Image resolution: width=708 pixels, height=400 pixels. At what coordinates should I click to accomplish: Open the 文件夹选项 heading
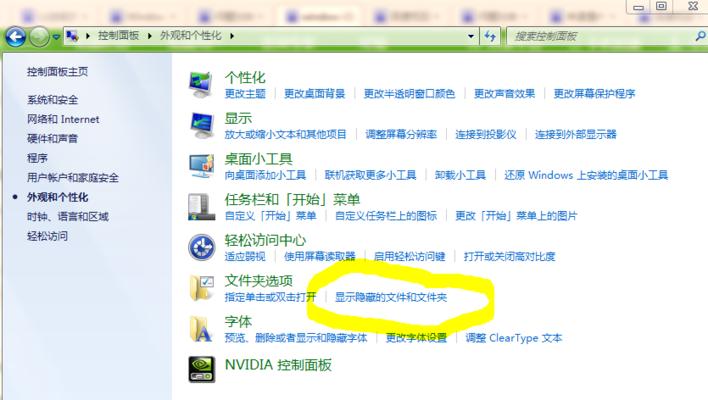pyautogui.click(x=259, y=281)
